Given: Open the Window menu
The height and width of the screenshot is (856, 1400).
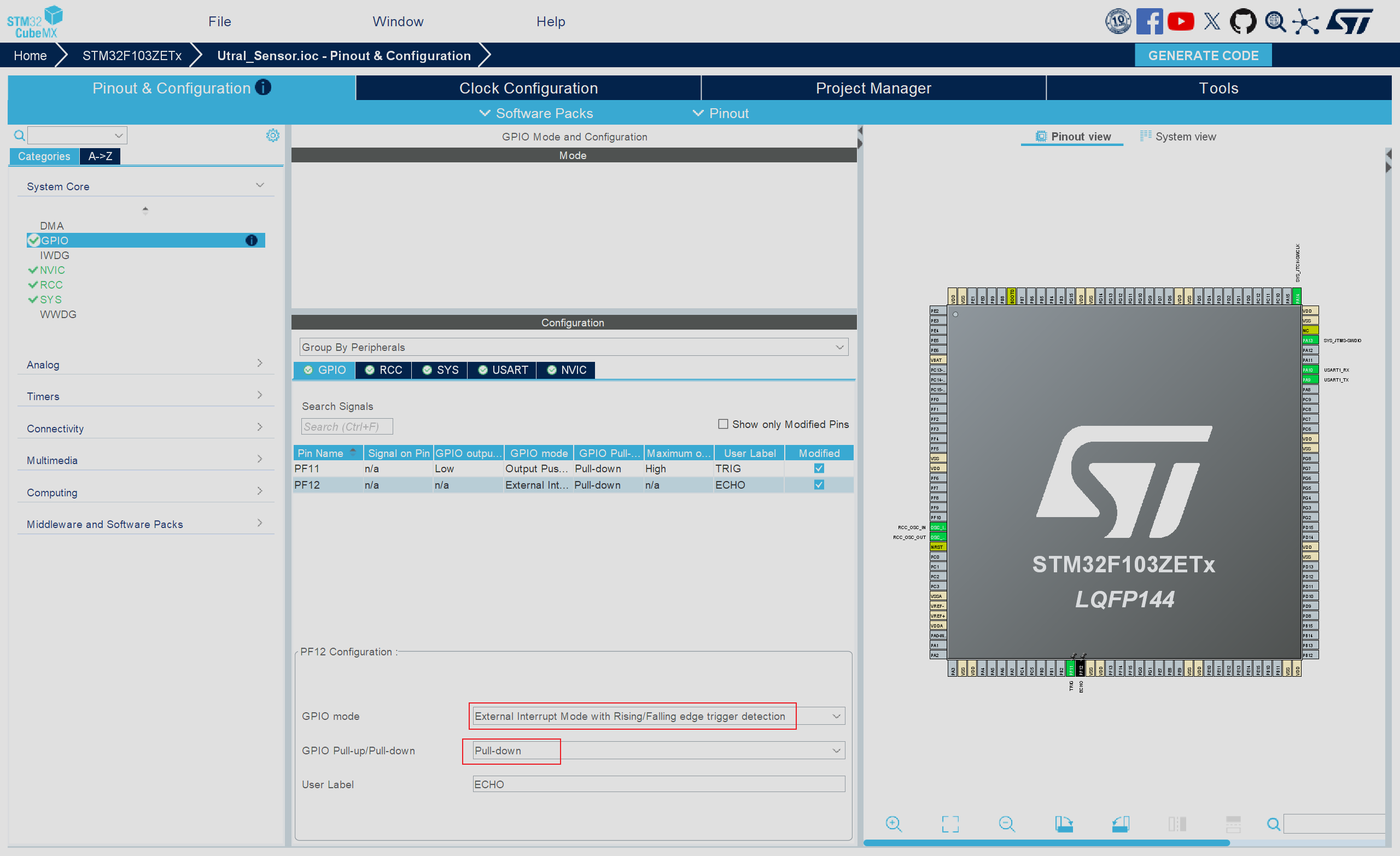Looking at the screenshot, I should click(x=398, y=21).
